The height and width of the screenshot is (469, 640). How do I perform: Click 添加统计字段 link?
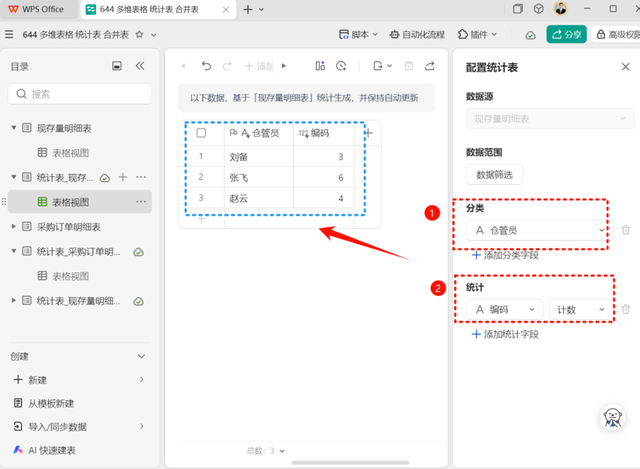point(505,334)
